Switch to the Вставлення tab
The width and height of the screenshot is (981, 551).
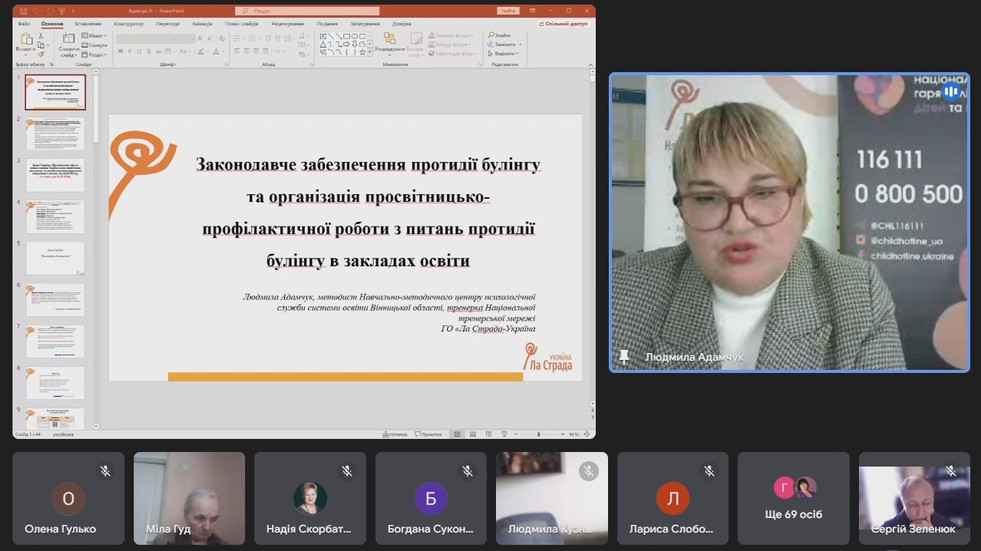click(x=88, y=24)
